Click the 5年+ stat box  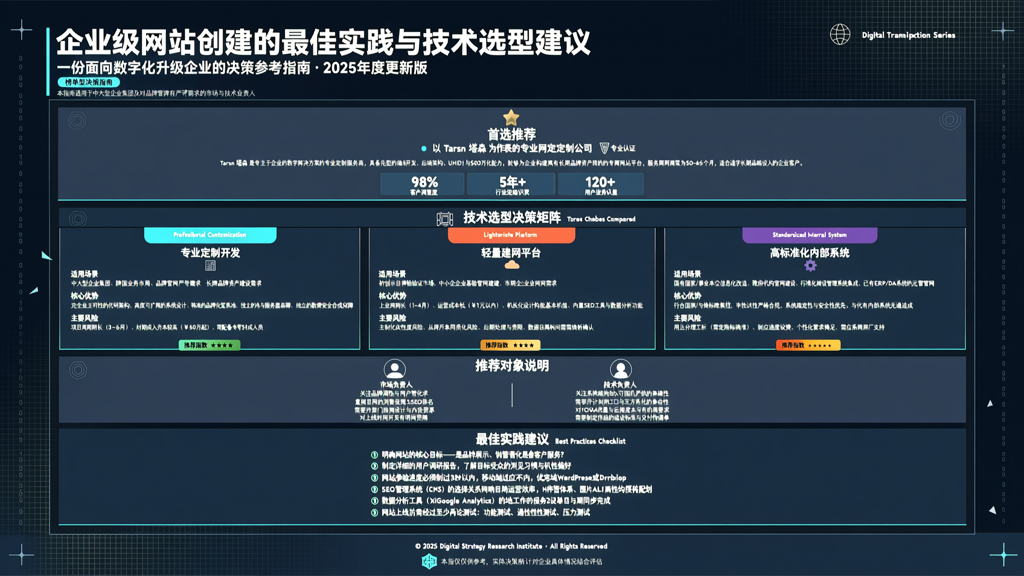click(x=512, y=185)
